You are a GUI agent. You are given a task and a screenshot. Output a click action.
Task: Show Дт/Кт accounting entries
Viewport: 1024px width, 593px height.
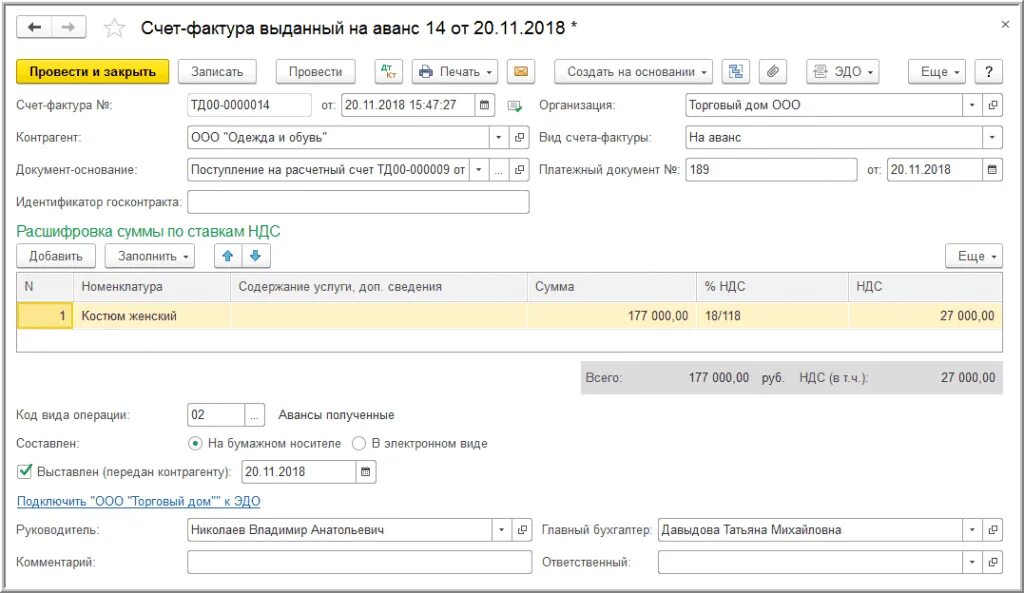pos(389,72)
